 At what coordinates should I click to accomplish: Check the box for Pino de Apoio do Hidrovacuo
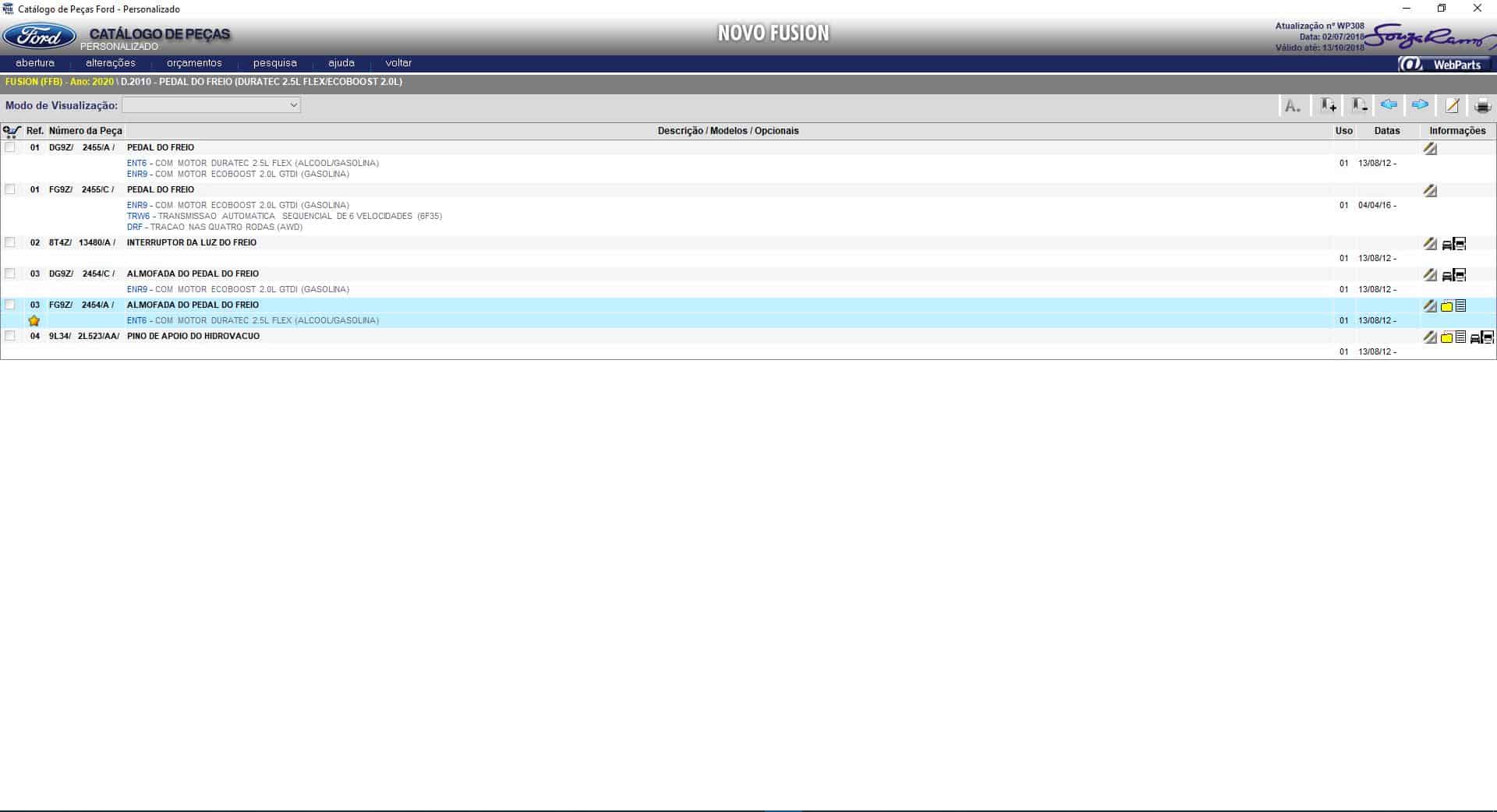coord(10,336)
